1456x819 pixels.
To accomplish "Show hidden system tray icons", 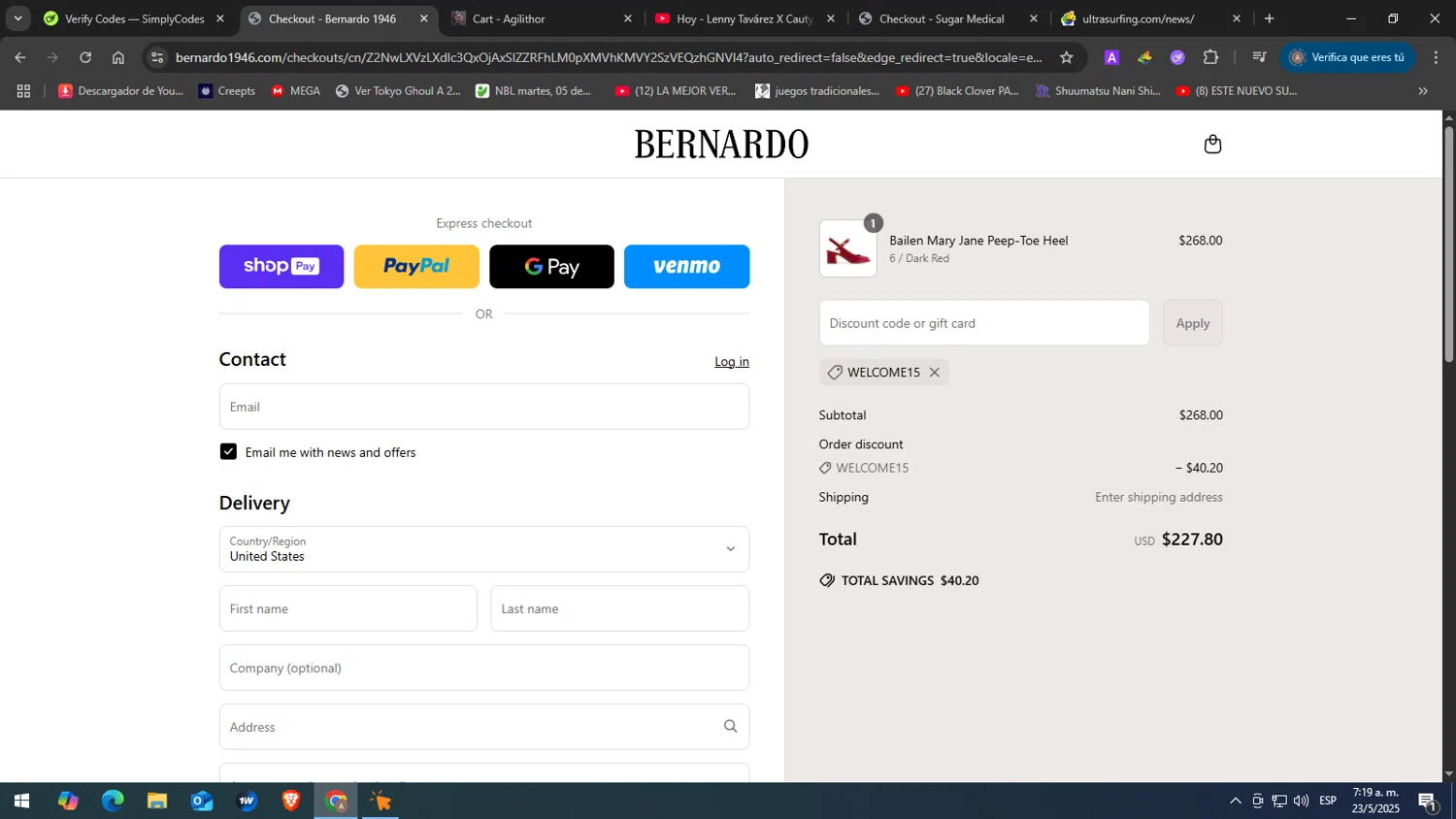I will tap(1235, 802).
